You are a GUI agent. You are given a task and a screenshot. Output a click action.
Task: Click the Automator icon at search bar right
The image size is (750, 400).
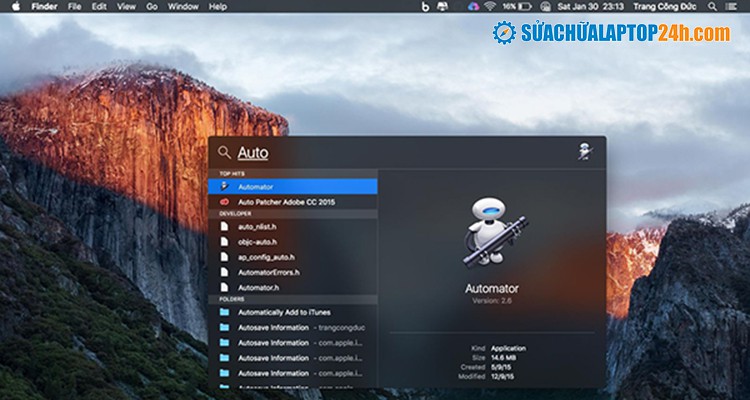tap(585, 152)
